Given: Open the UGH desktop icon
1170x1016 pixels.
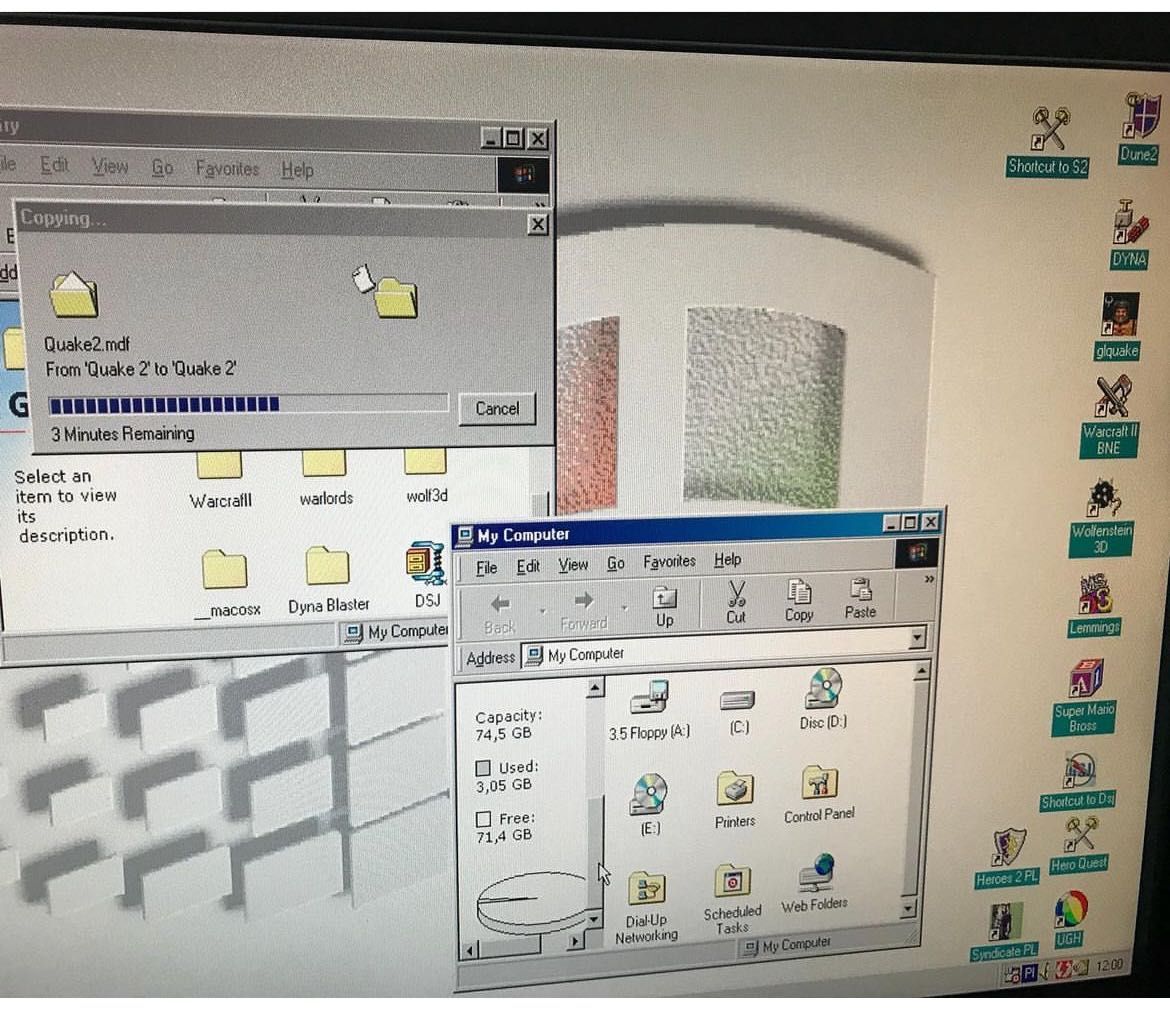Looking at the screenshot, I should click(x=1070, y=919).
